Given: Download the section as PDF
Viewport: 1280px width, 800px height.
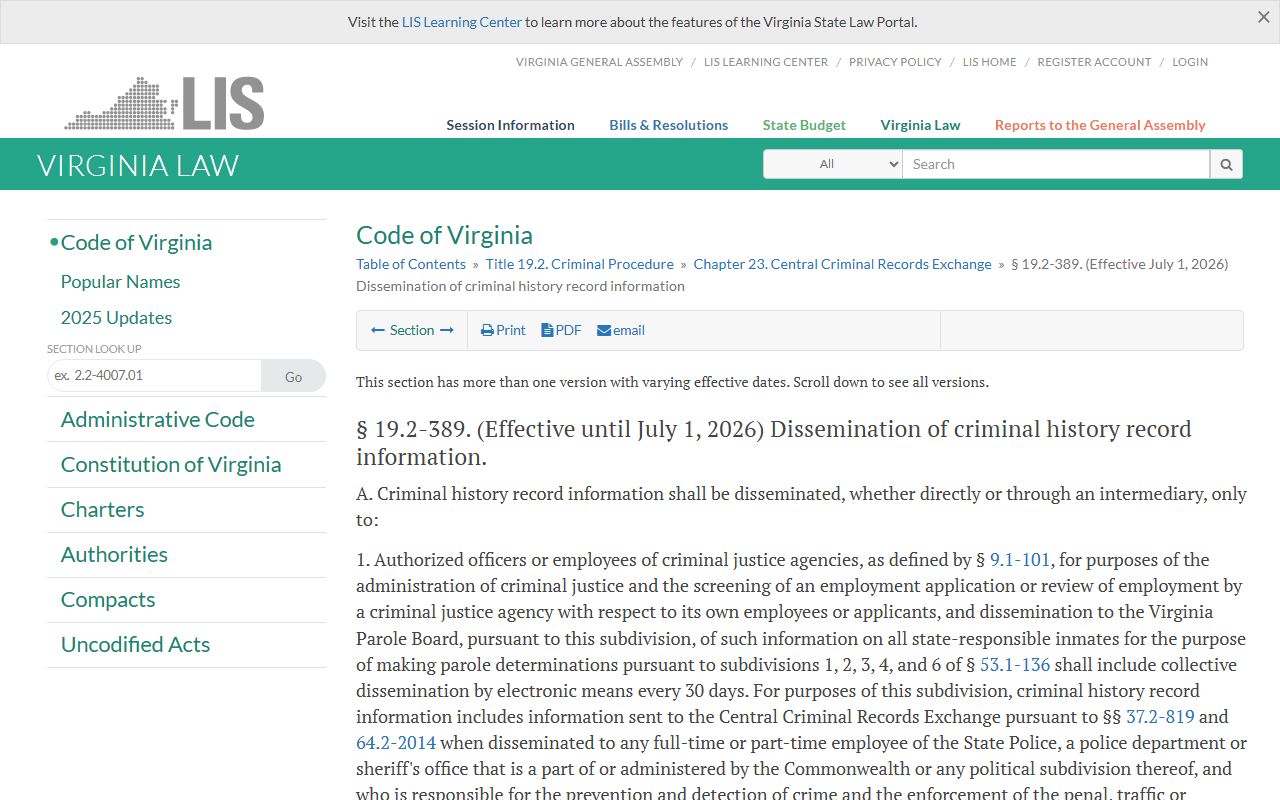Looking at the screenshot, I should [x=561, y=330].
